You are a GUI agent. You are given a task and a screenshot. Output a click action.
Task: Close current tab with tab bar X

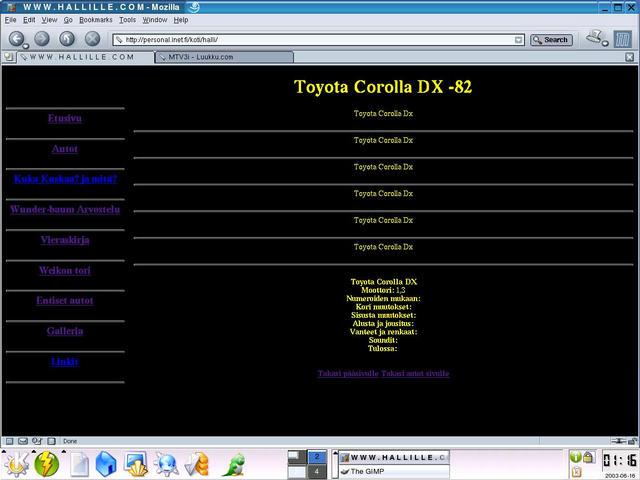click(629, 57)
